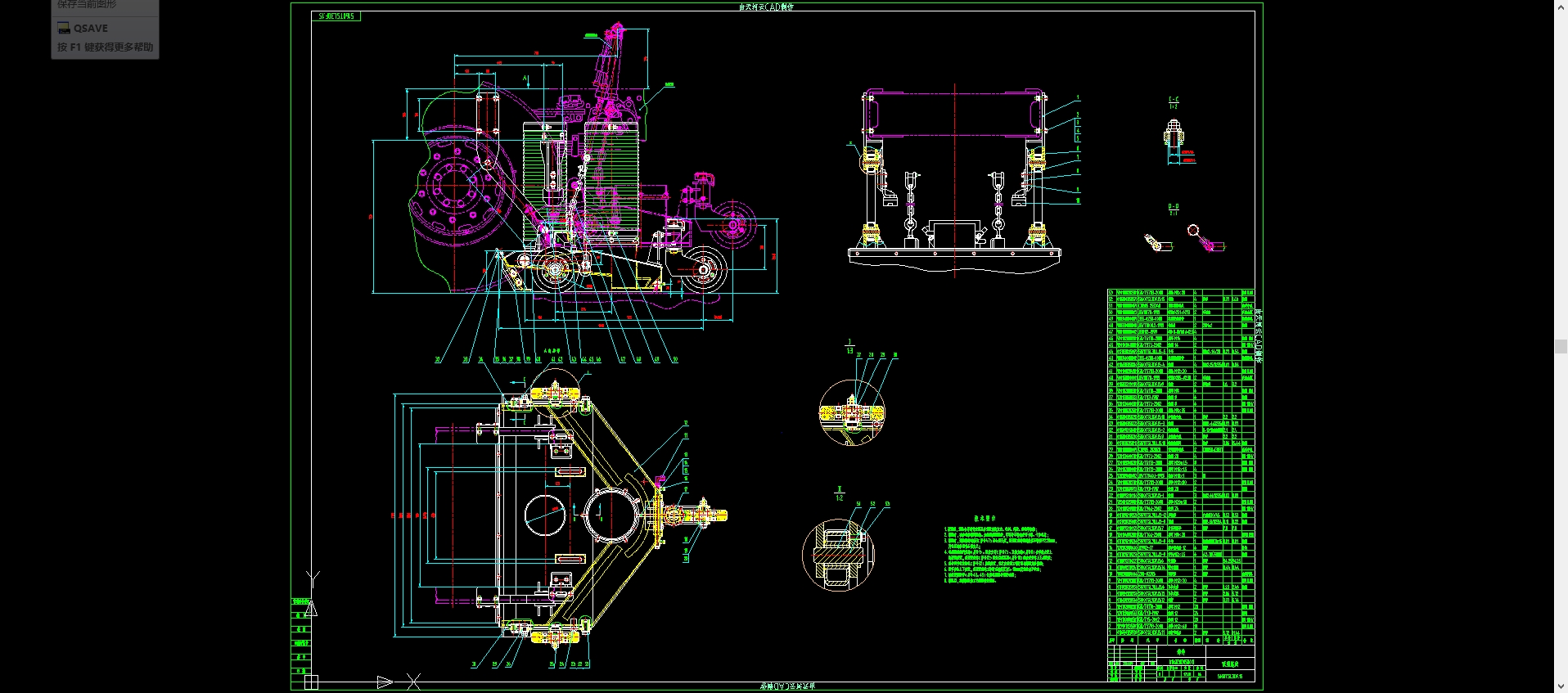Click the vertical scrollbar thumb on right edge
Viewport: 1568px width, 693px height.
click(x=1561, y=347)
